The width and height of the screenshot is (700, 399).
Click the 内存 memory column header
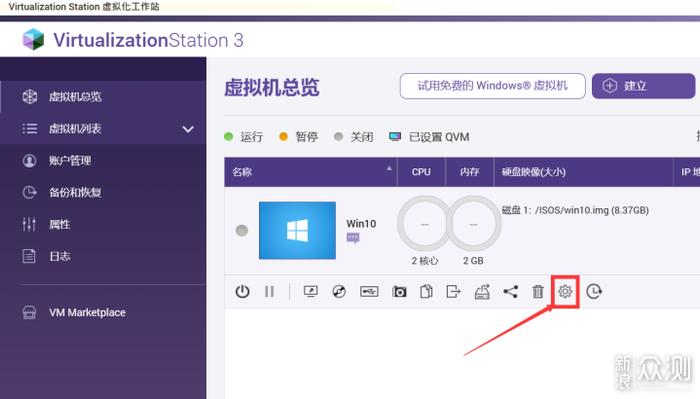pos(470,172)
